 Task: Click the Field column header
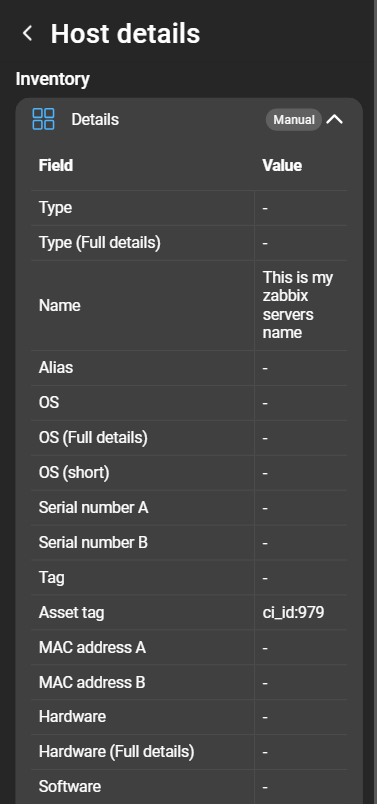pos(56,165)
